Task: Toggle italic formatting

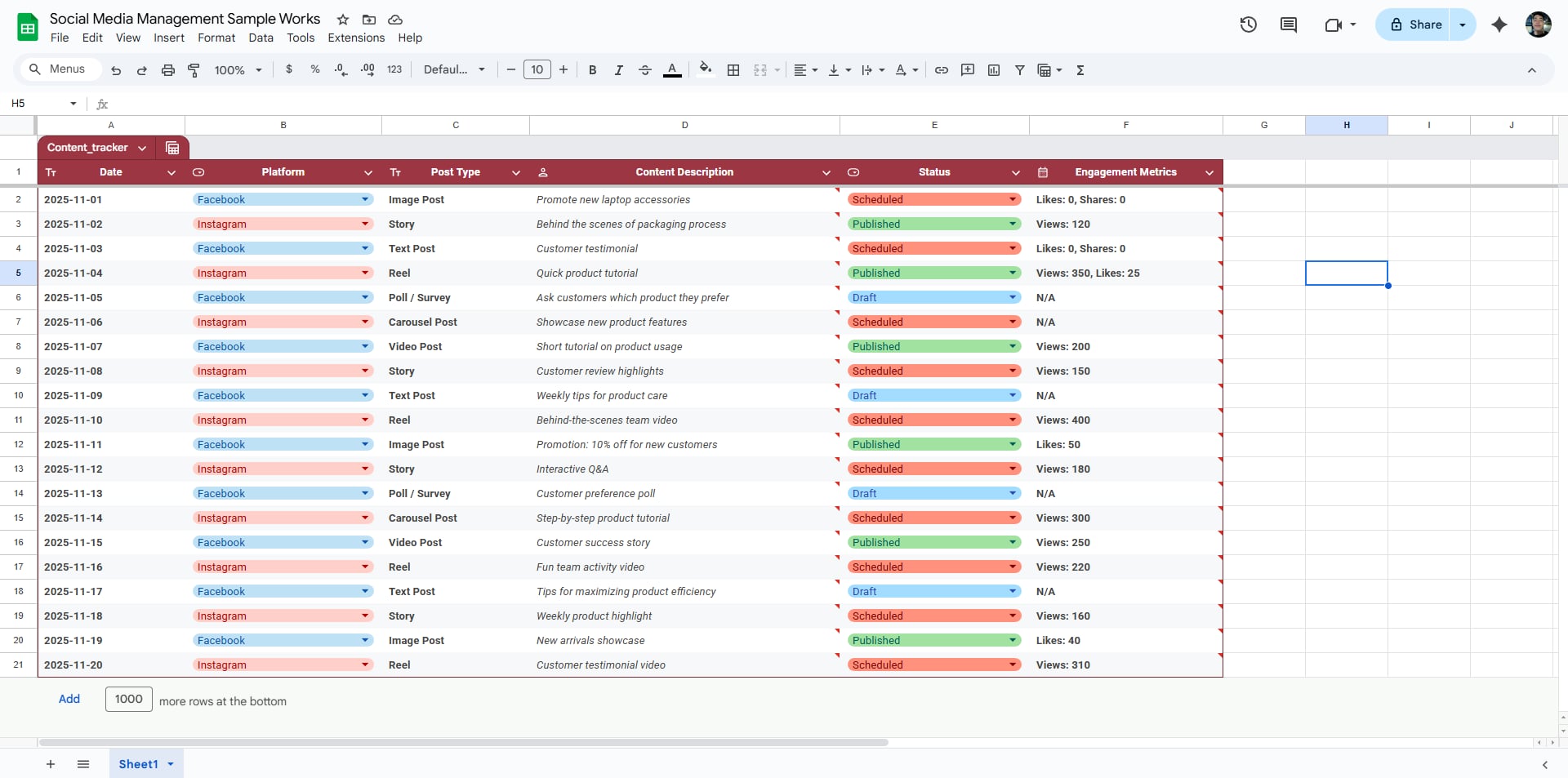Action: point(618,70)
